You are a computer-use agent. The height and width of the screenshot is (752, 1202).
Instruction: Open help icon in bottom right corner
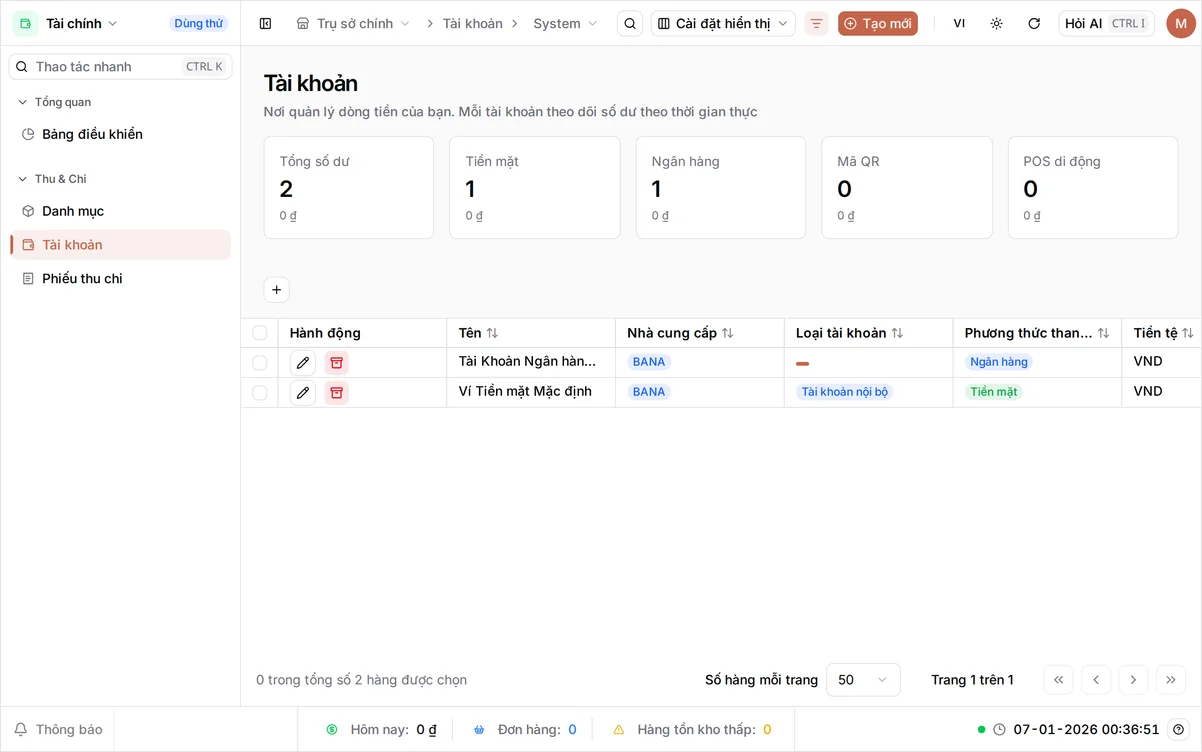click(1179, 729)
